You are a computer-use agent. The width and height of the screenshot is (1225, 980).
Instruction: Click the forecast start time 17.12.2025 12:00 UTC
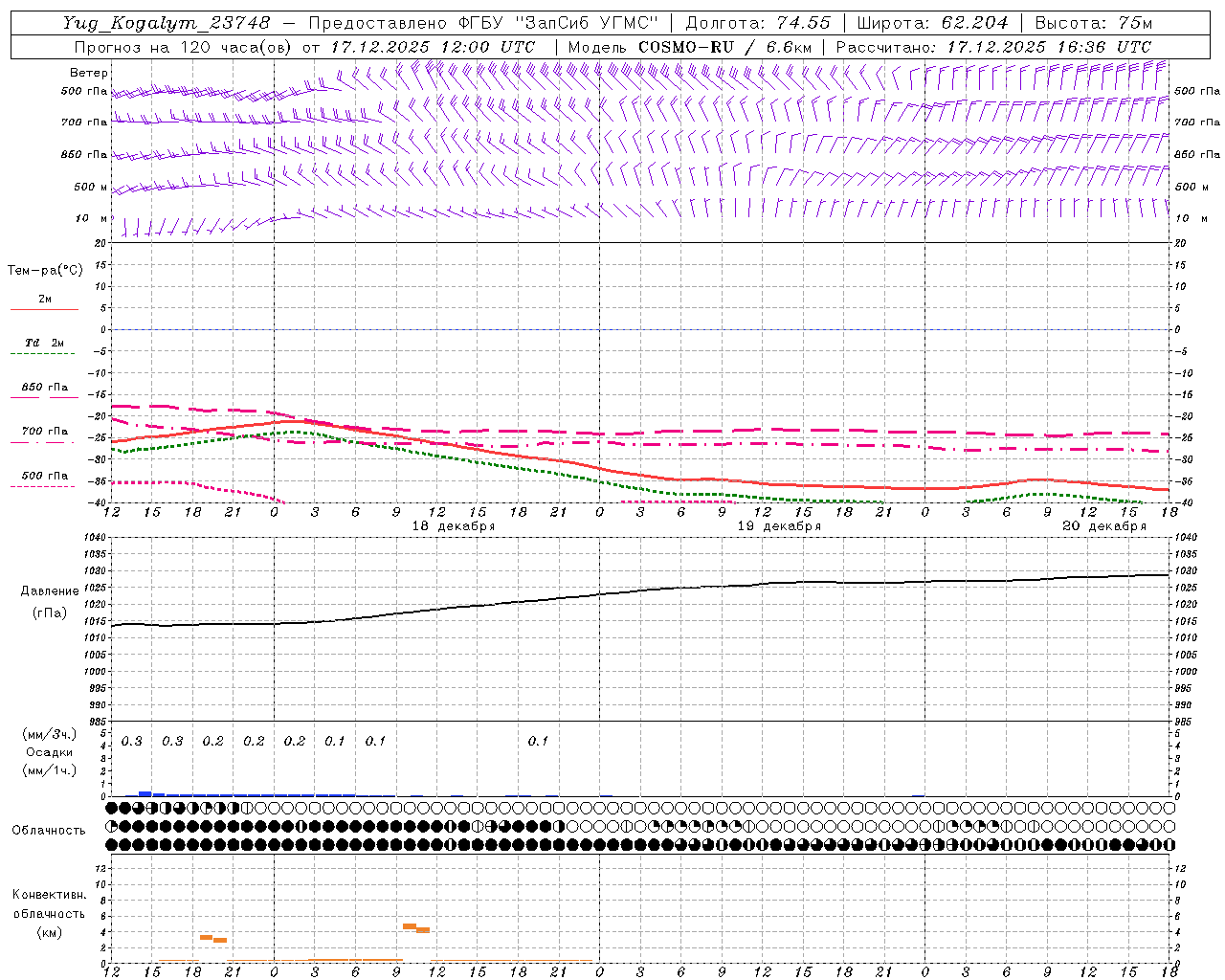tap(433, 47)
